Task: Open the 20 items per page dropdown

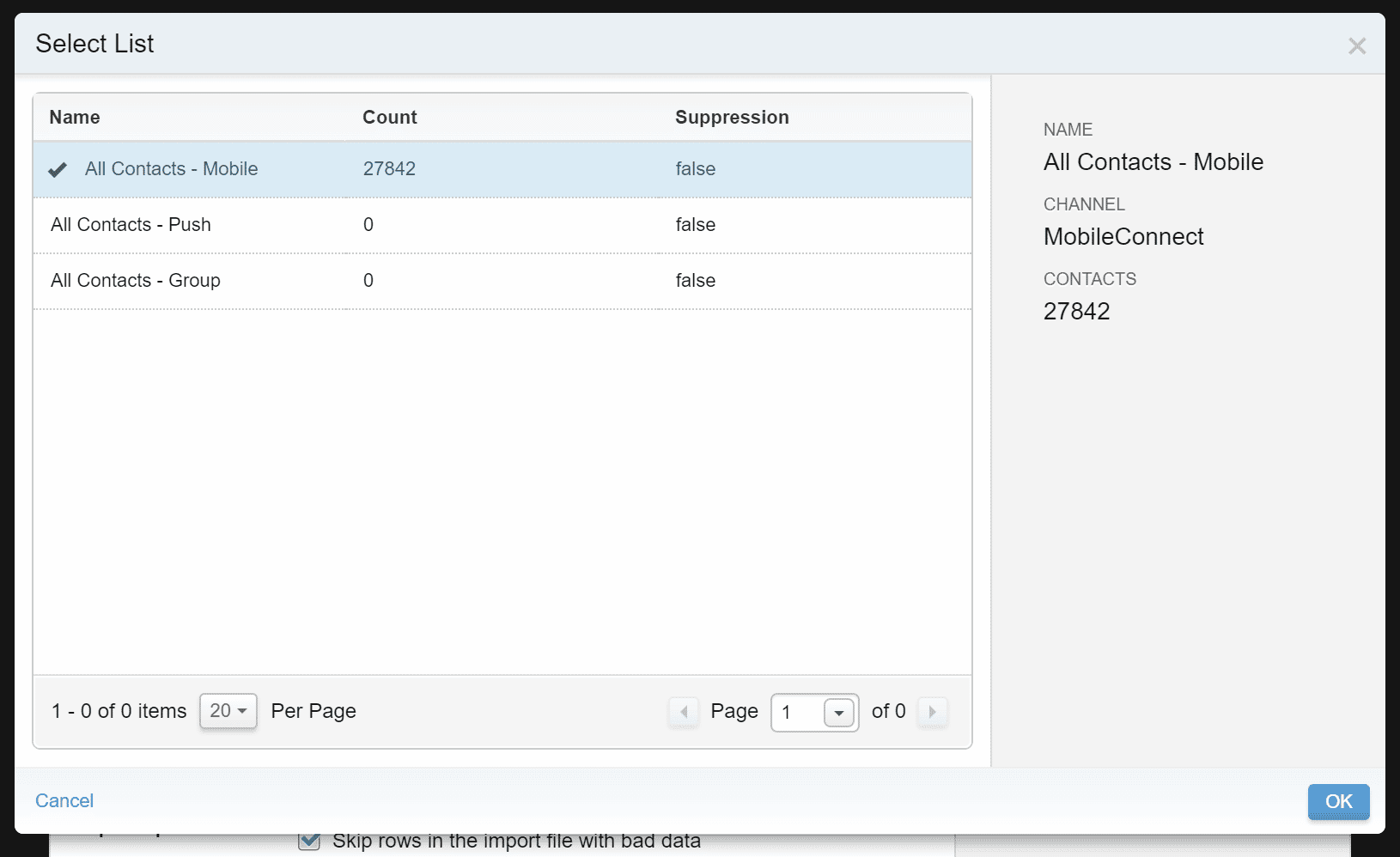Action: pyautogui.click(x=228, y=711)
